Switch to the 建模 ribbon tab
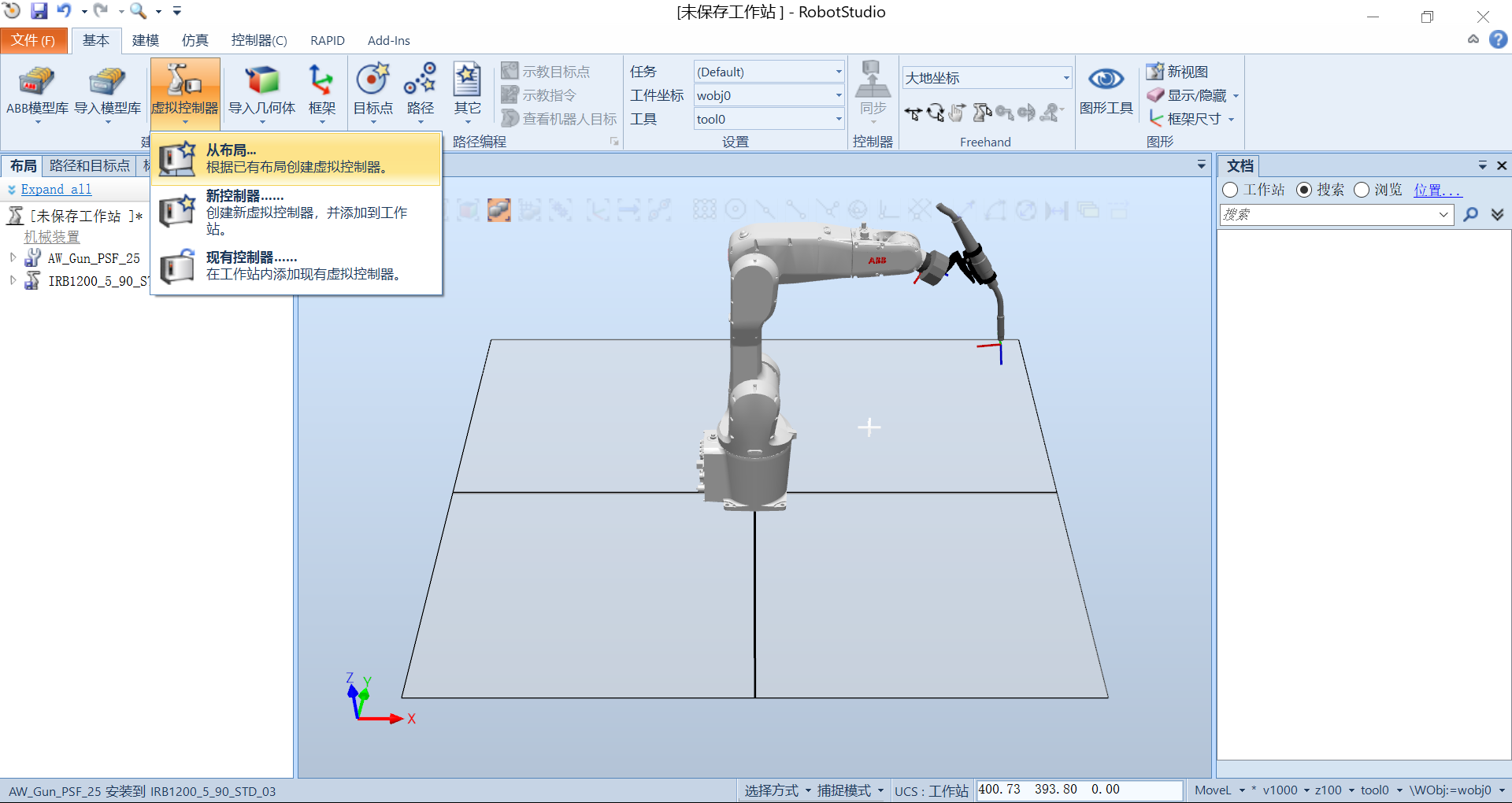Screen dimensions: 1512x803 (x=146, y=40)
